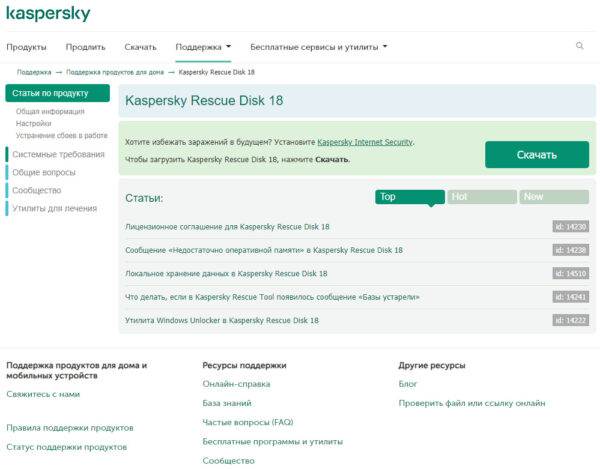
Task: Expand Бесплатные сервисы и утилиты dropdown
Action: [319, 47]
